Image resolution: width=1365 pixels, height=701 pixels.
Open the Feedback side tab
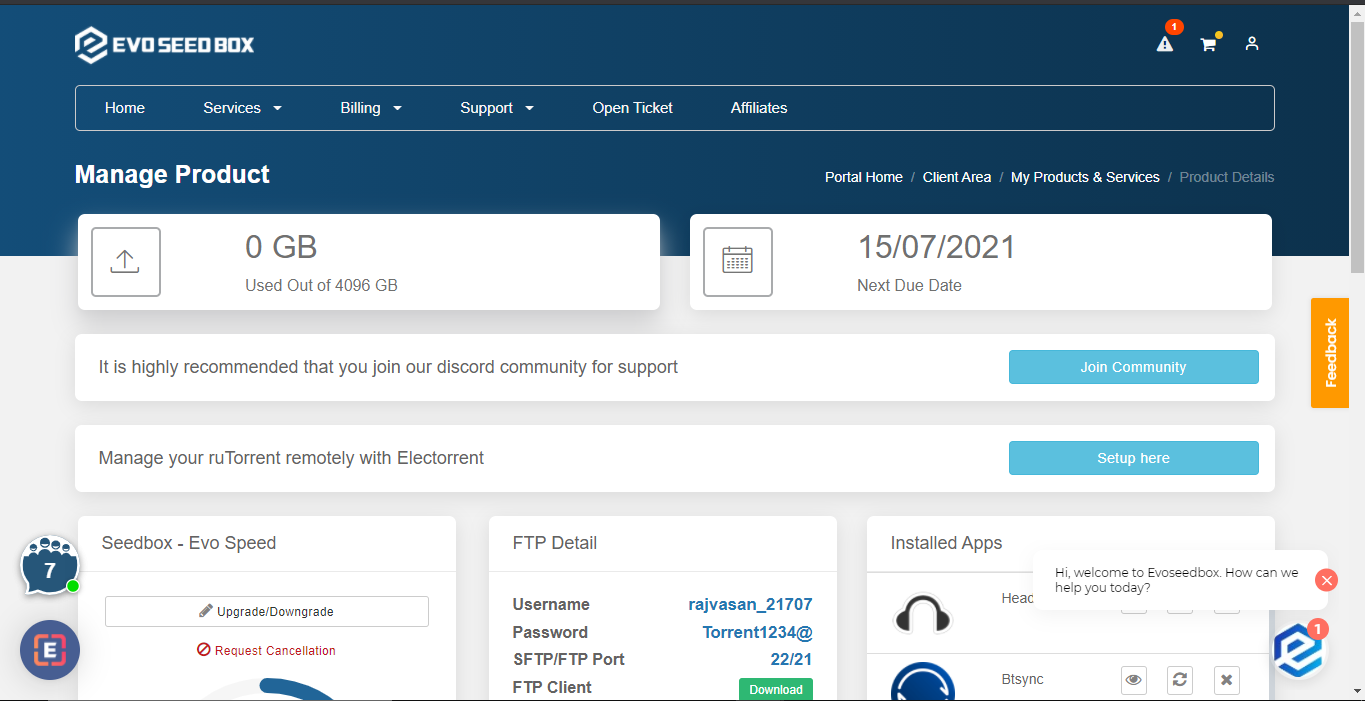click(1329, 353)
